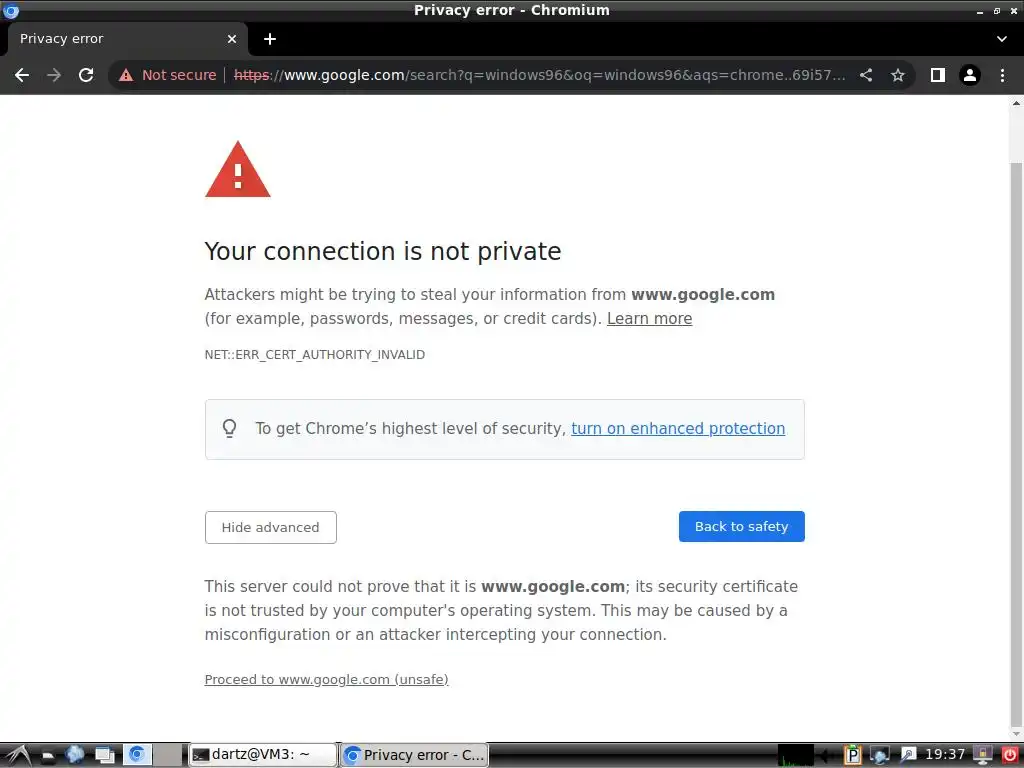Image resolution: width=1024 pixels, height=768 pixels.
Task: Bookmark this page with the star icon
Action: pos(898,75)
